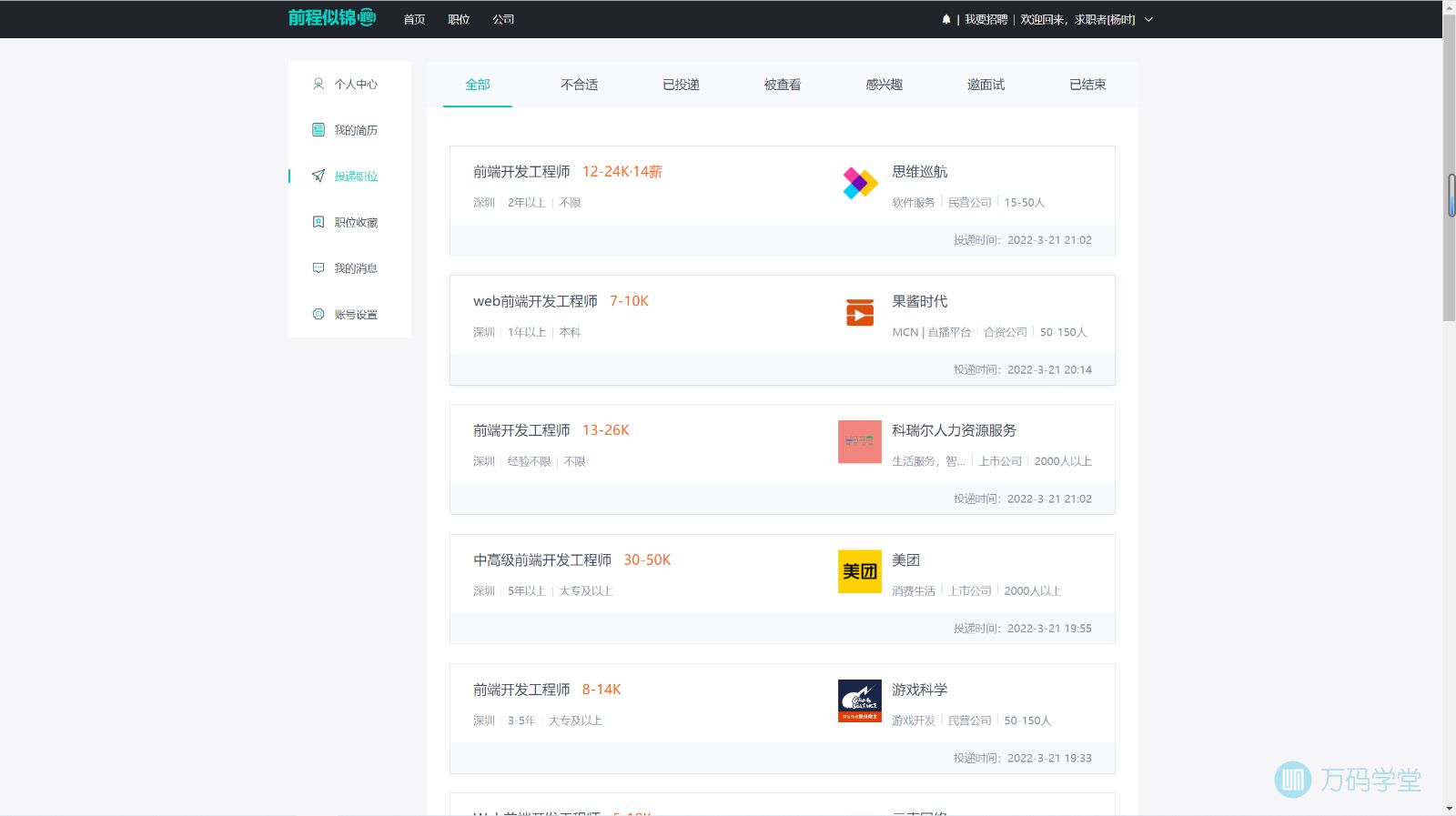
Task: Open 我的简历 in sidebar
Action: coord(356,130)
